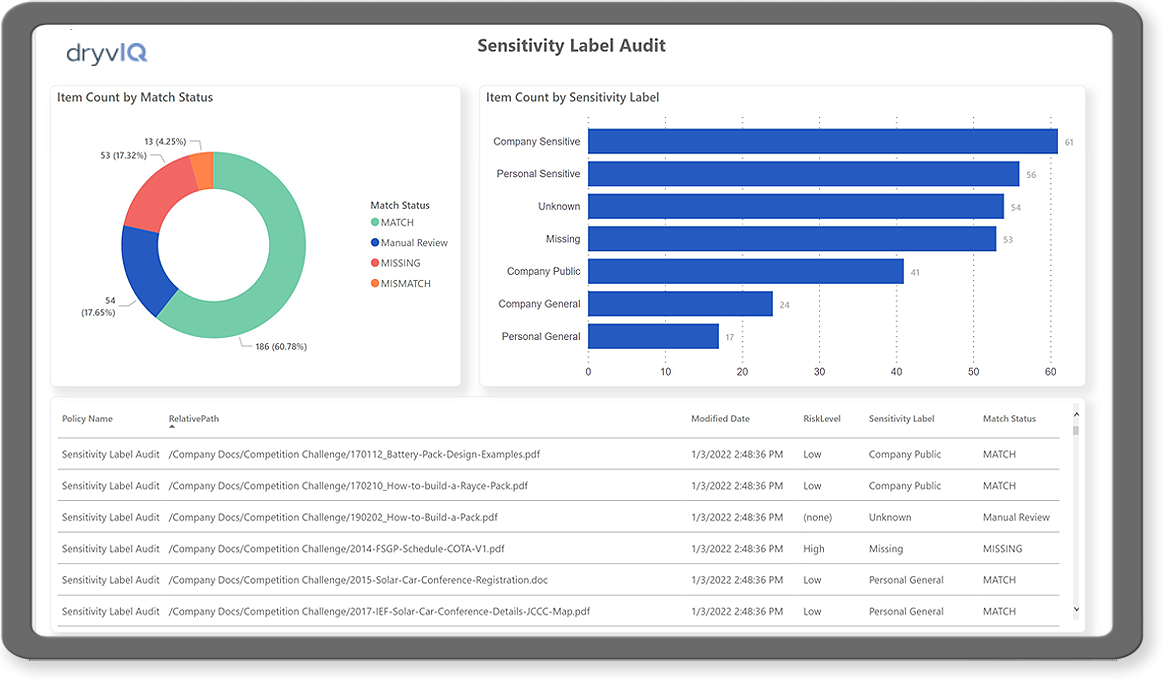Click scrollbar down arrow in table
1170x700 pixels.
pyautogui.click(x=1076, y=610)
